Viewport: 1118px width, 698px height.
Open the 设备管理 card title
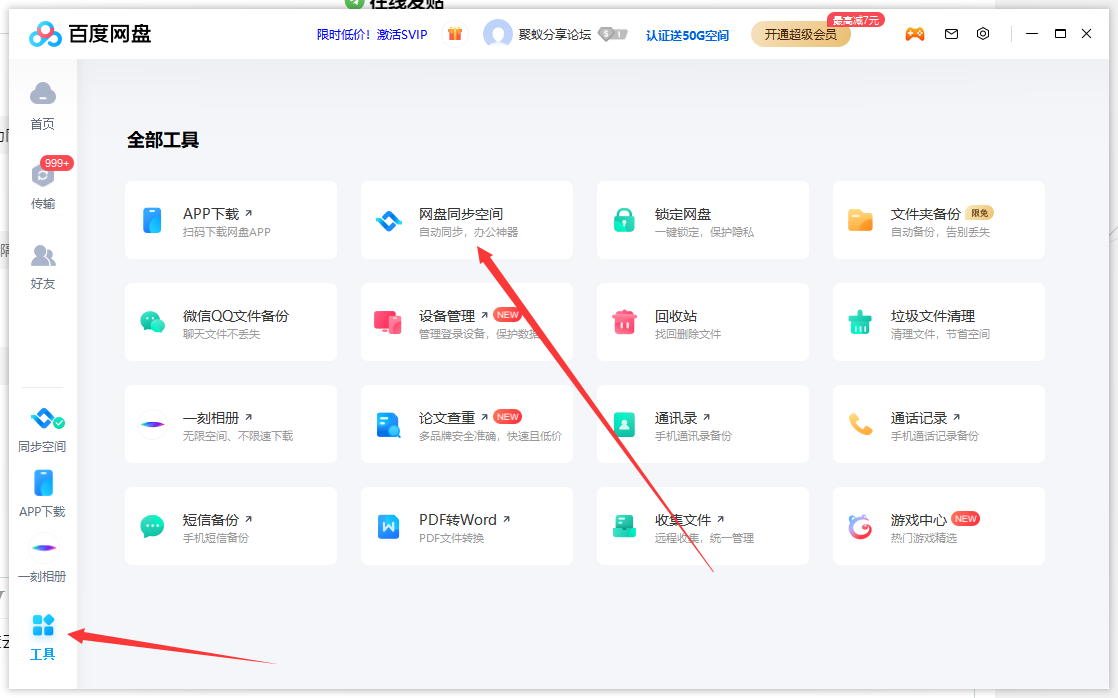pos(447,316)
